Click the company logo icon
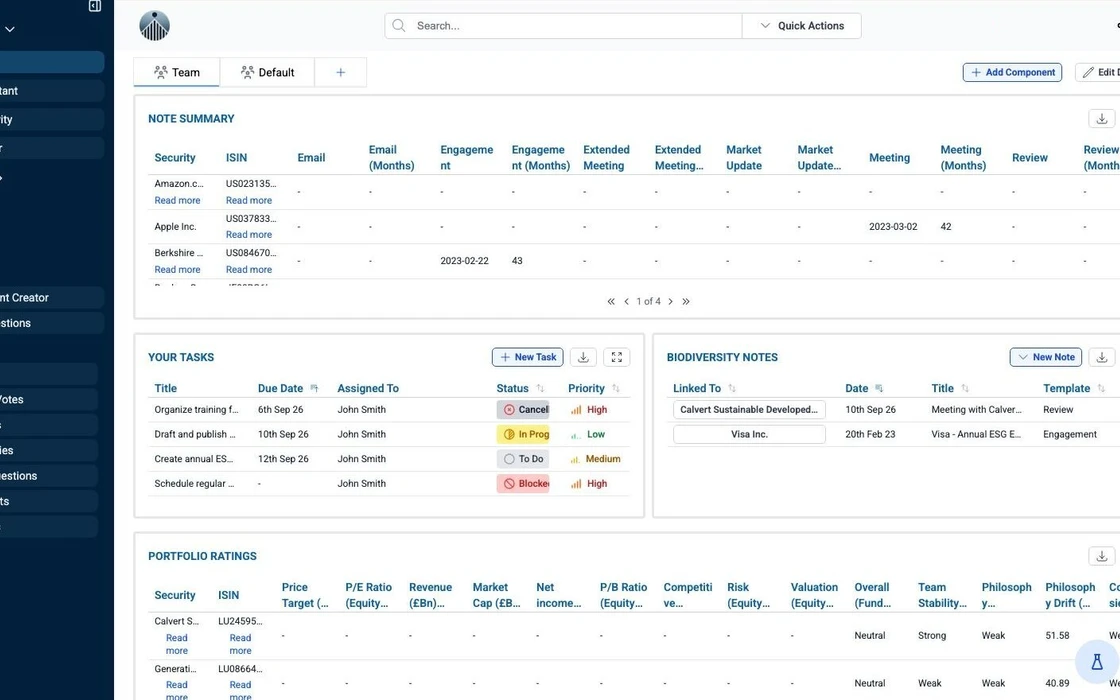 click(x=154, y=26)
